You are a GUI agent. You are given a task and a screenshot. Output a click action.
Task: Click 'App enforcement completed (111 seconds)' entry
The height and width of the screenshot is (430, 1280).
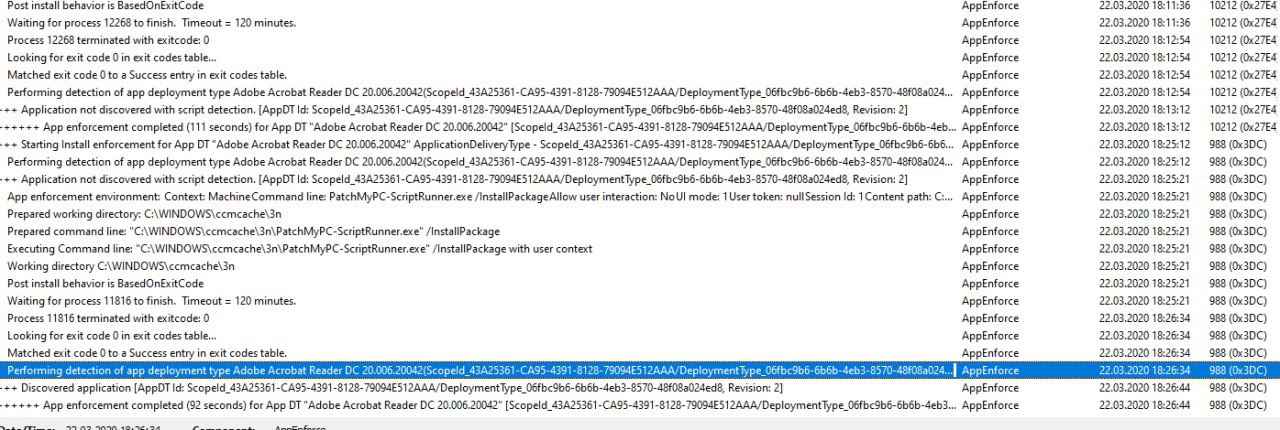pos(640,127)
